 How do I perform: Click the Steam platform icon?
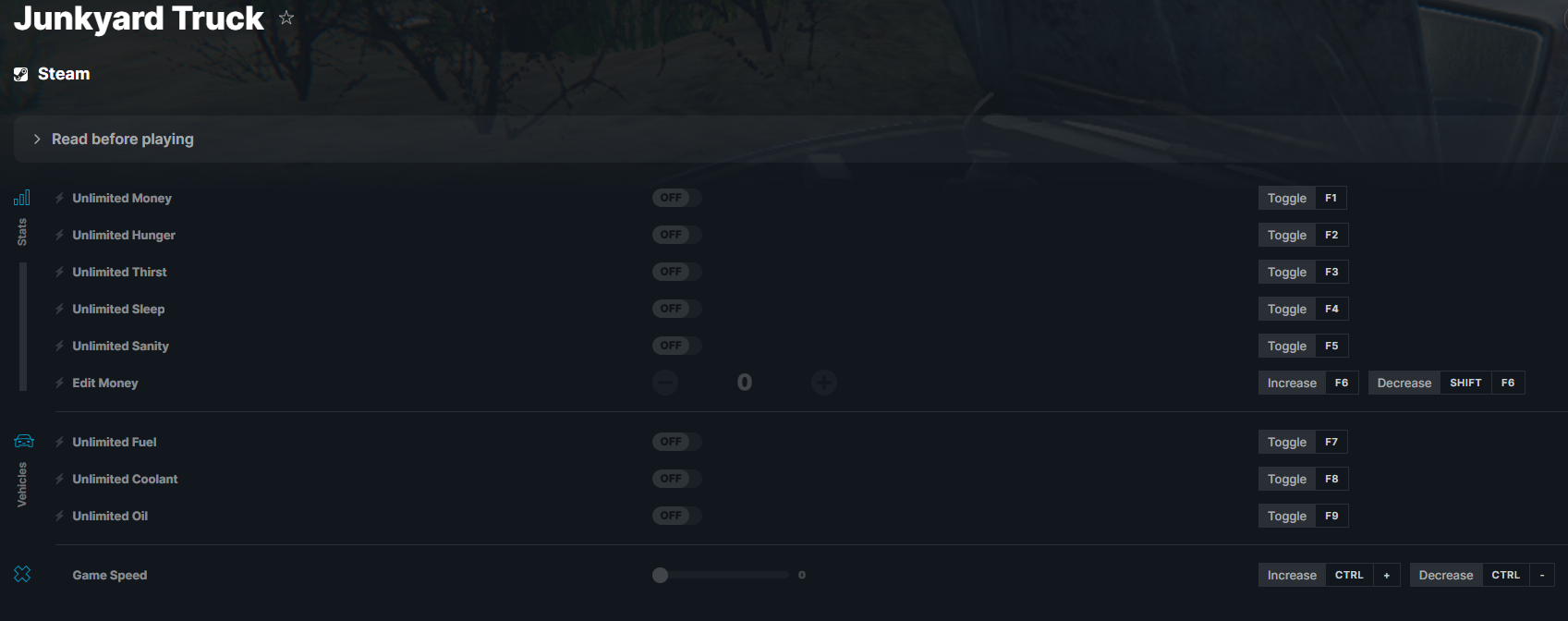[x=21, y=74]
